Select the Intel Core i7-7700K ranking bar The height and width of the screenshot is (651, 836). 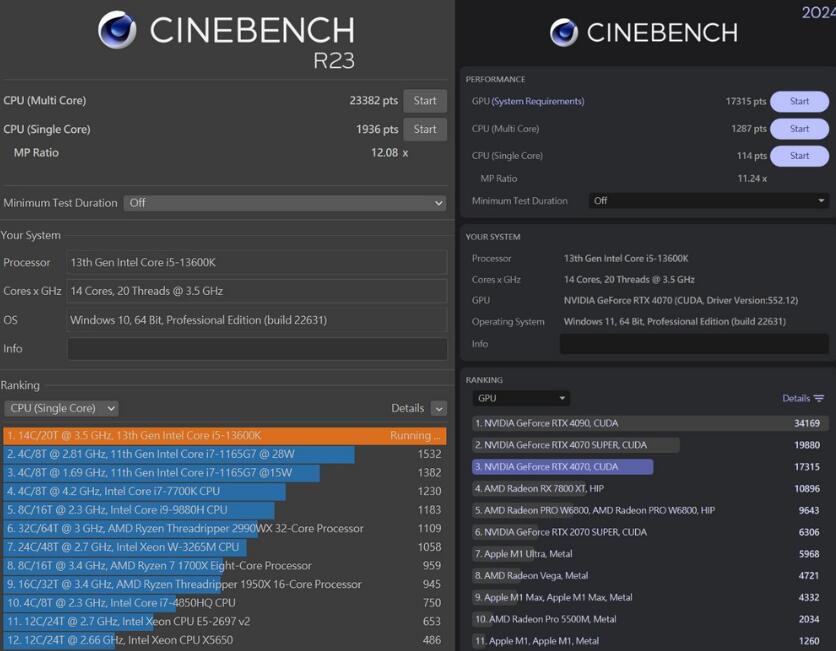tap(145, 491)
